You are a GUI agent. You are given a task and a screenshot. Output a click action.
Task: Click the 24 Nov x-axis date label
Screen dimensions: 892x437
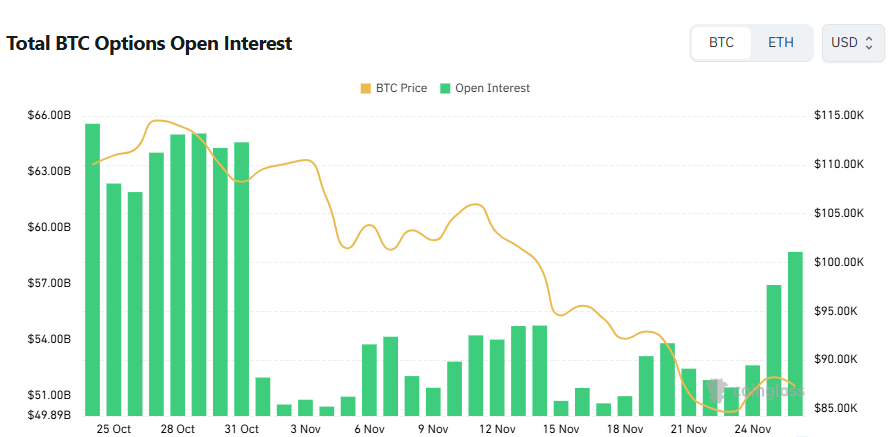click(753, 429)
